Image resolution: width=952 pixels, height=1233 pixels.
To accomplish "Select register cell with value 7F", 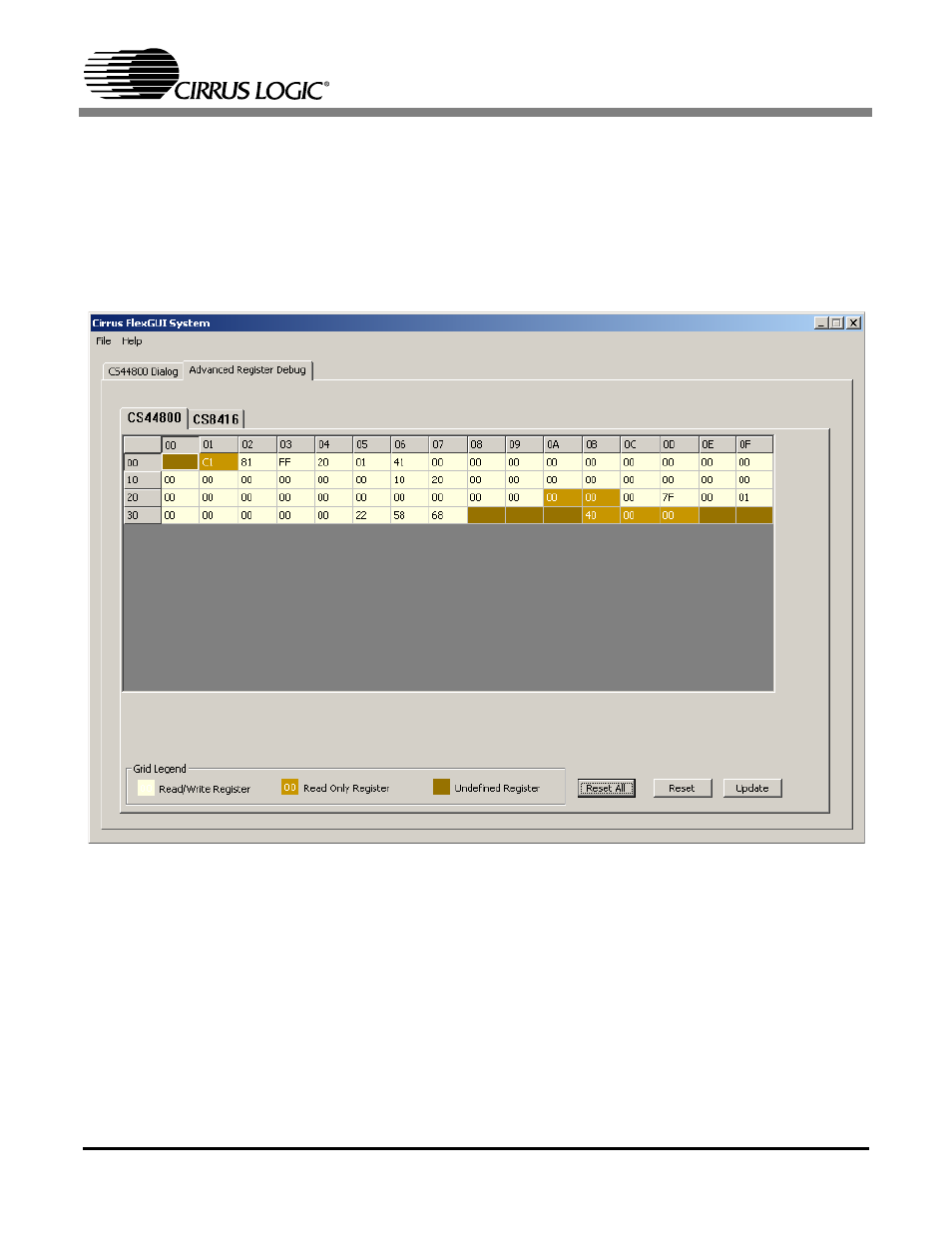I will pyautogui.click(x=679, y=497).
